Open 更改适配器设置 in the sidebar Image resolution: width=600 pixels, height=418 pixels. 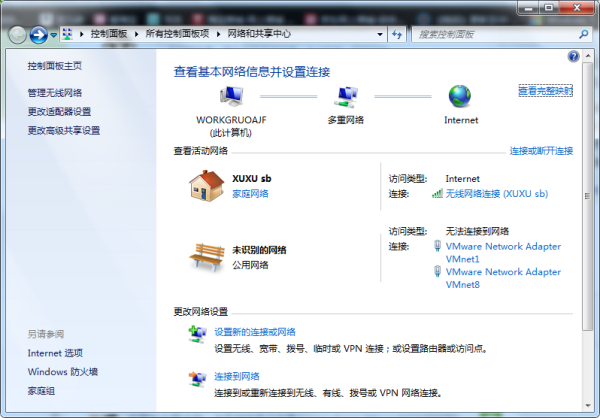(59, 112)
